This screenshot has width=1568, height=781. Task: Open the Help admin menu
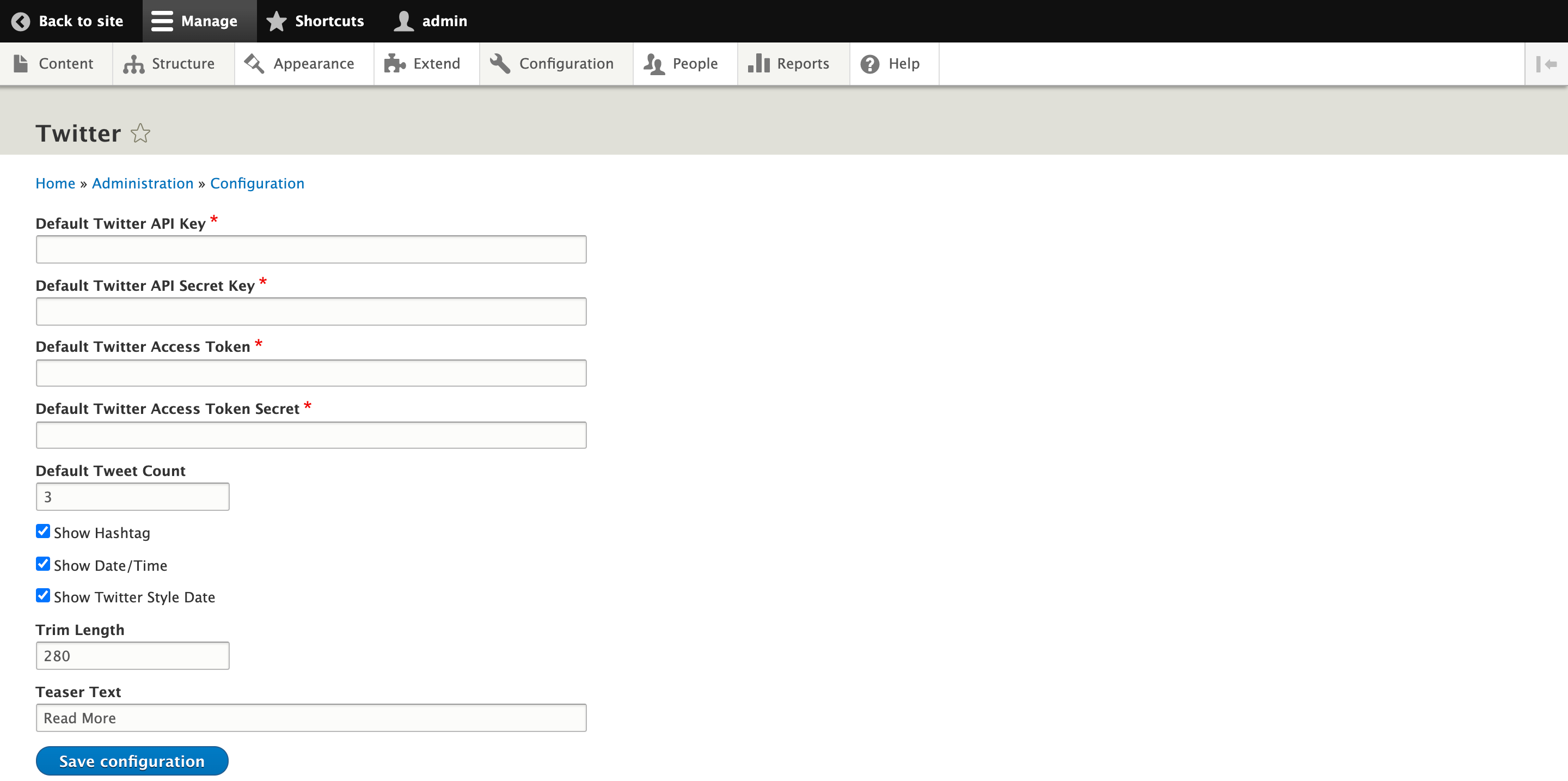[x=894, y=64]
